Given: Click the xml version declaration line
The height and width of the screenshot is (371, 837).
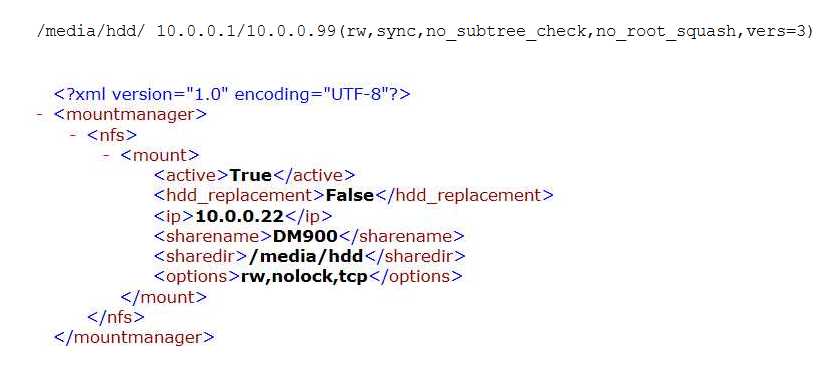Looking at the screenshot, I should 232,94.
